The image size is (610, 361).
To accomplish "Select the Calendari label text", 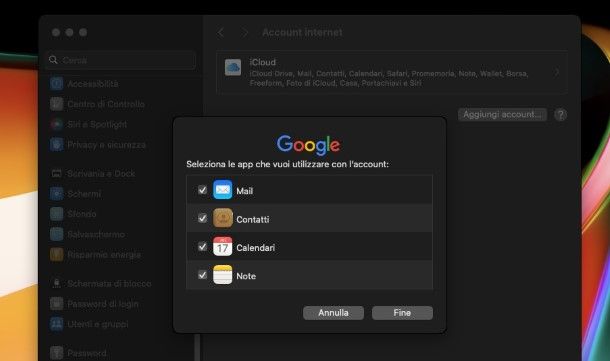I will (256, 248).
